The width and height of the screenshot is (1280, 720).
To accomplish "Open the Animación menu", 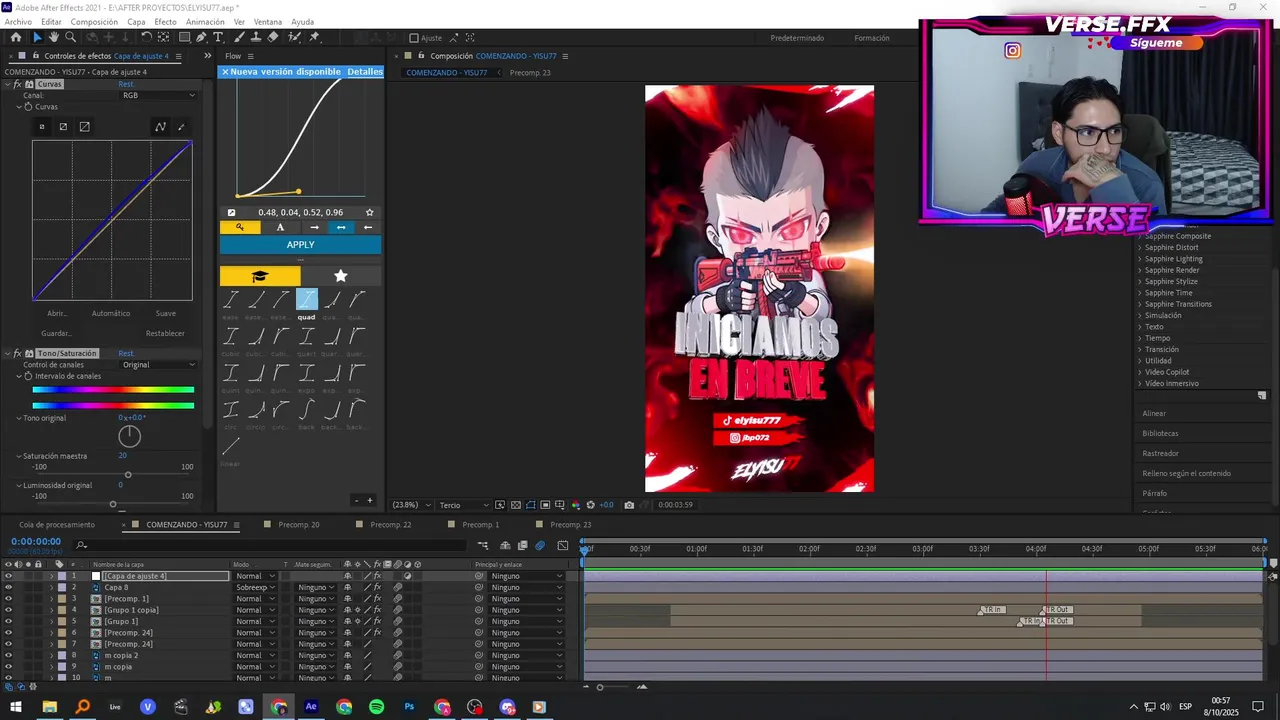I will coord(205,22).
